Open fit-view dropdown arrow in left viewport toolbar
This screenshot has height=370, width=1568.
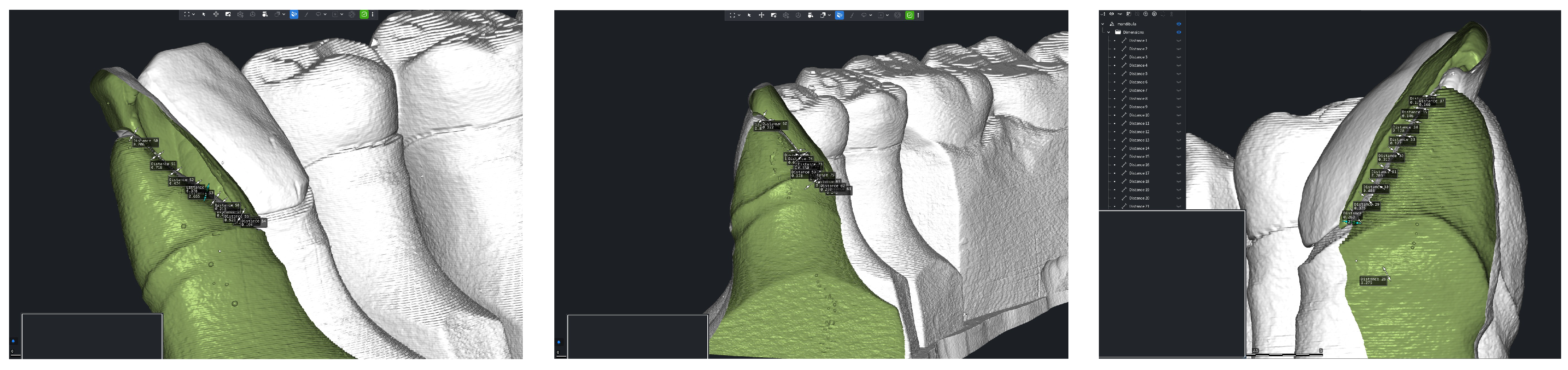tap(194, 15)
